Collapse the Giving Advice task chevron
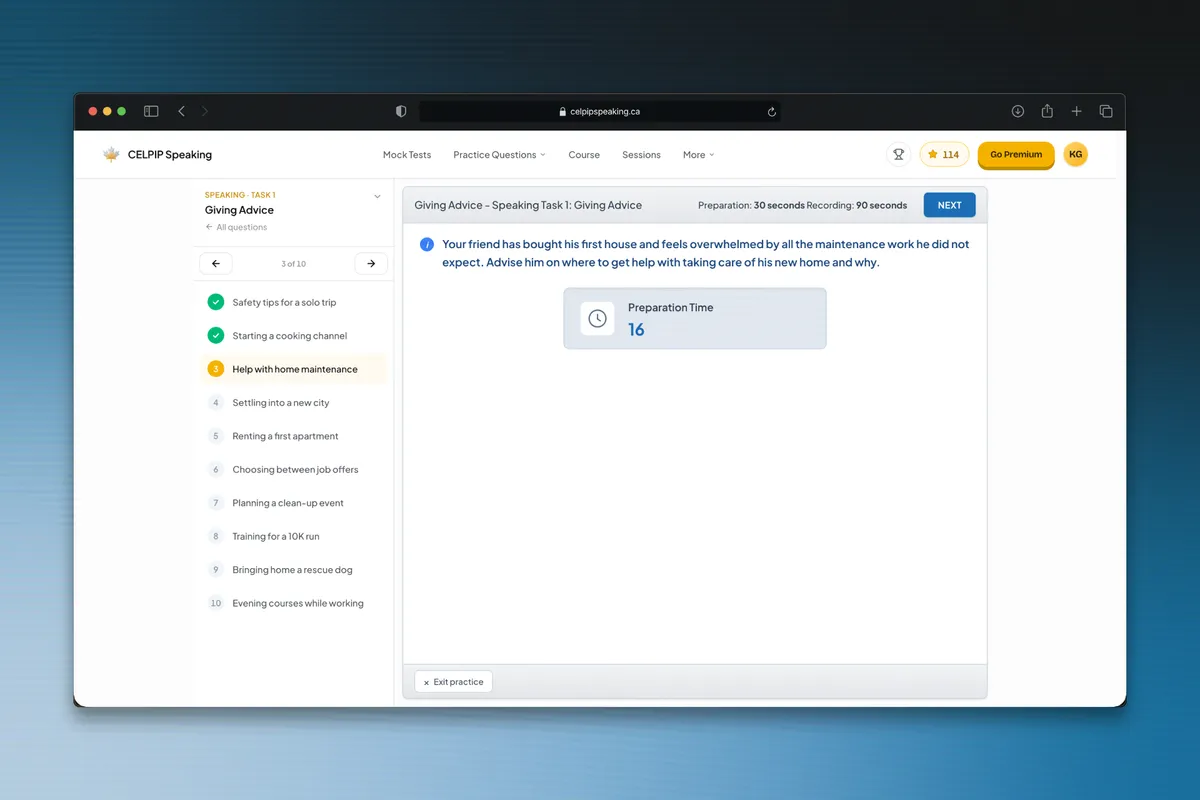Screen dimensions: 1200x800 click(x=377, y=196)
